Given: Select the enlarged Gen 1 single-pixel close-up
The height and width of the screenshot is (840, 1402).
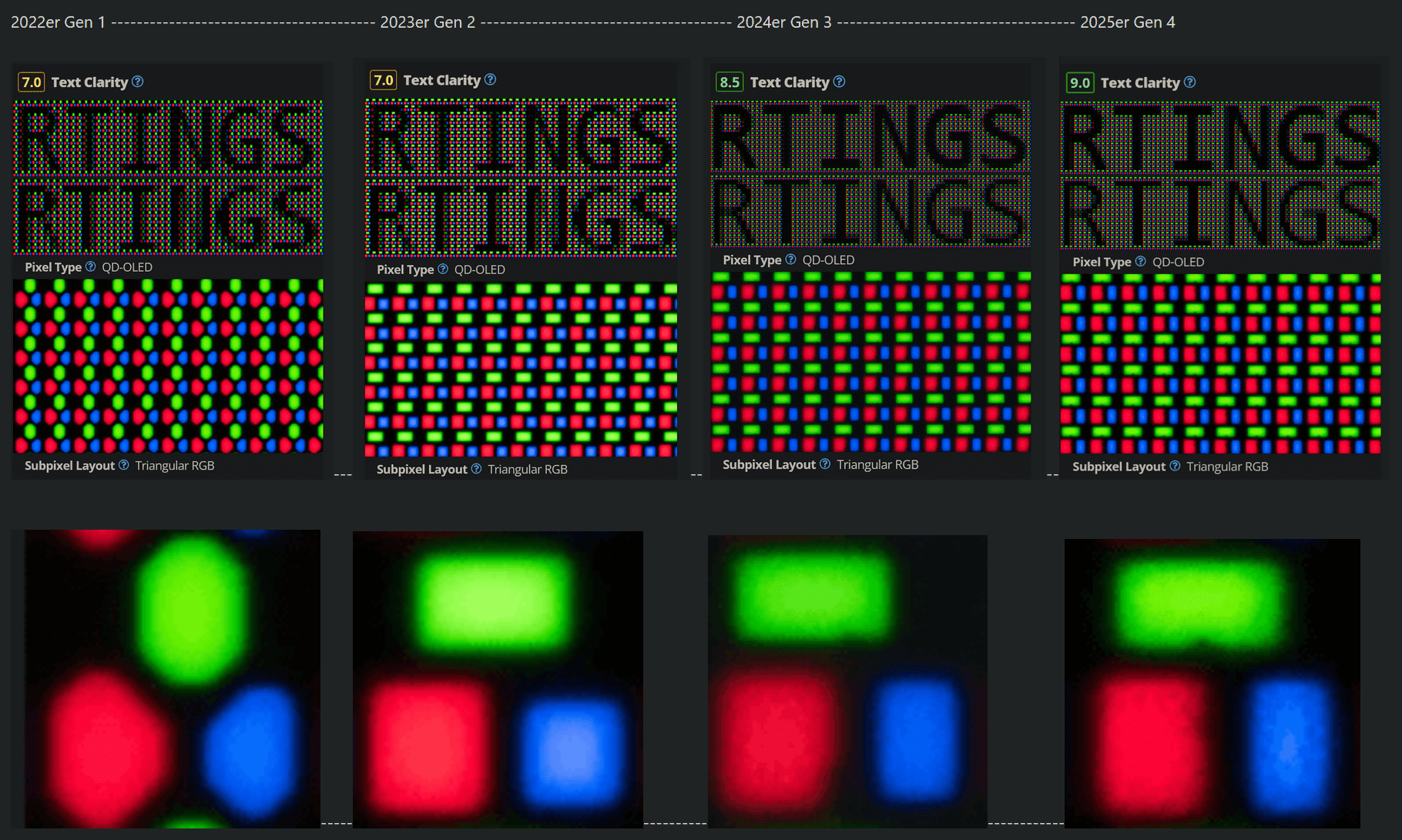Looking at the screenshot, I should (173, 678).
